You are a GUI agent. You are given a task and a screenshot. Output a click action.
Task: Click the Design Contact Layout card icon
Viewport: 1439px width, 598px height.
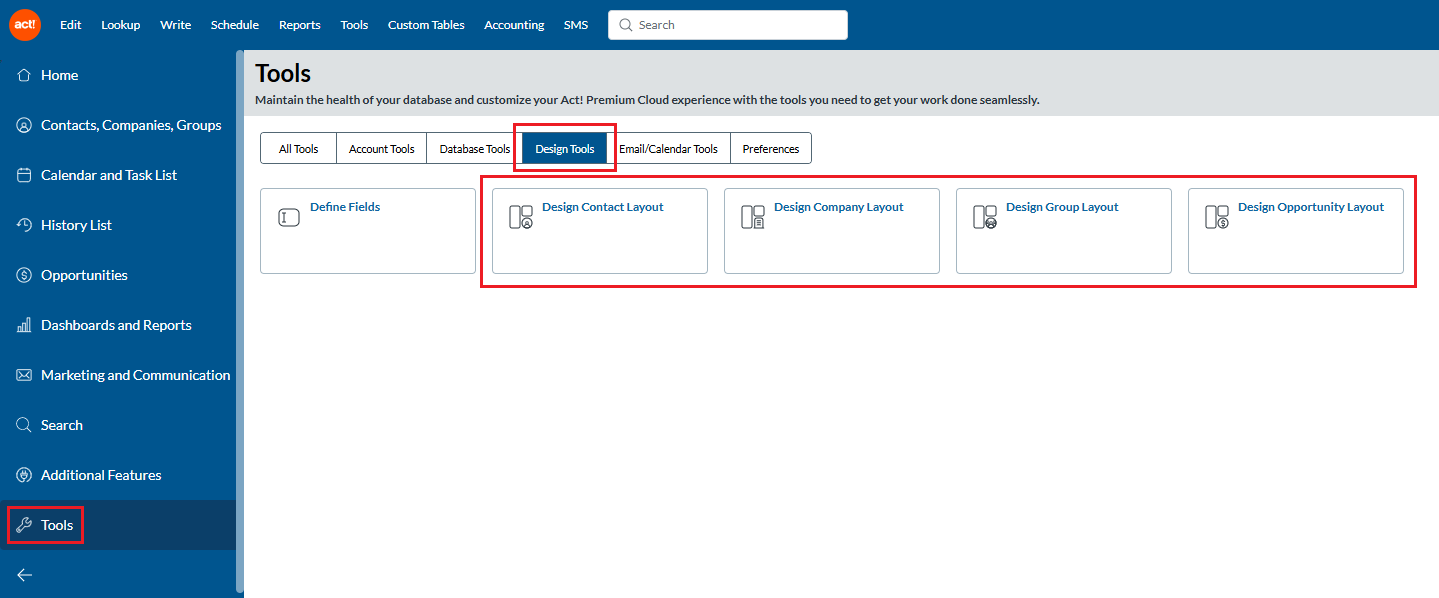click(521, 217)
